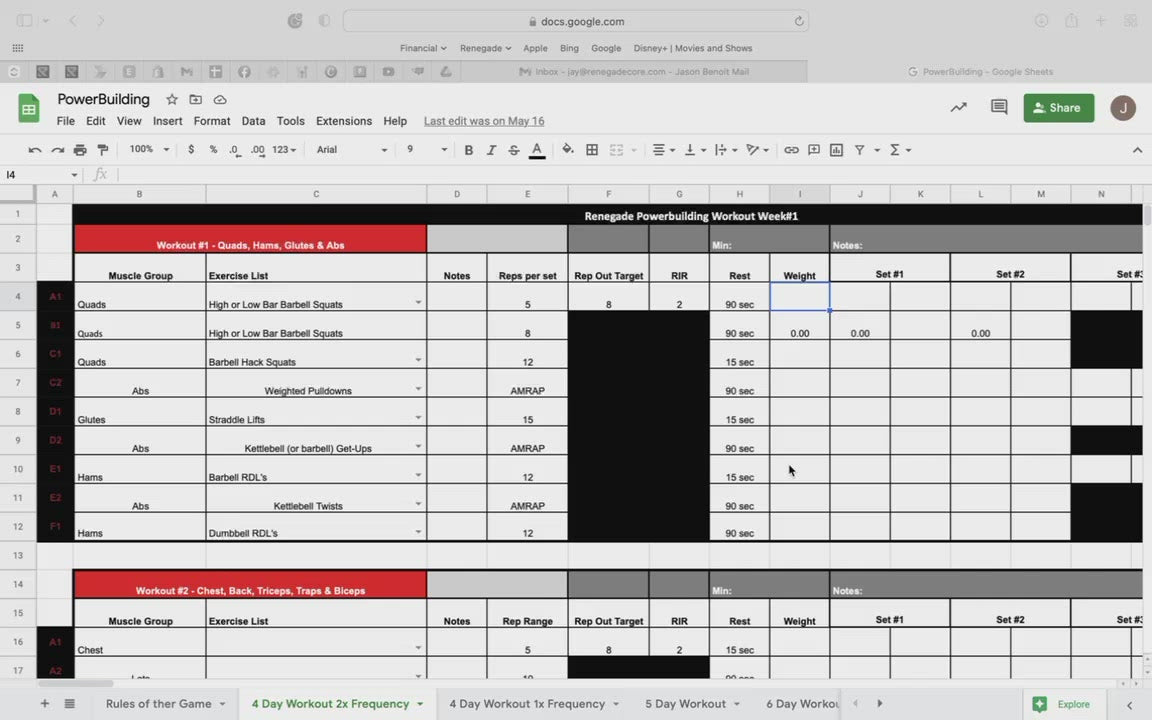This screenshot has width=1152, height=720.
Task: Click the borders icon
Action: 592,150
